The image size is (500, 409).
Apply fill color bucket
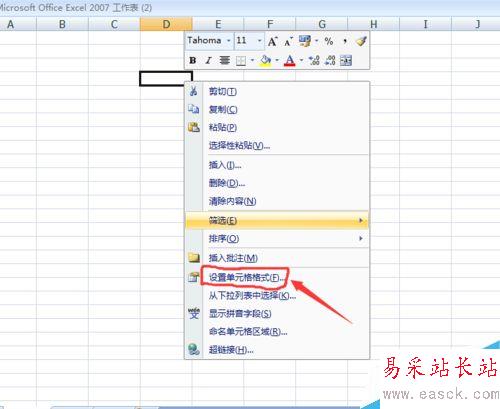tap(265, 60)
